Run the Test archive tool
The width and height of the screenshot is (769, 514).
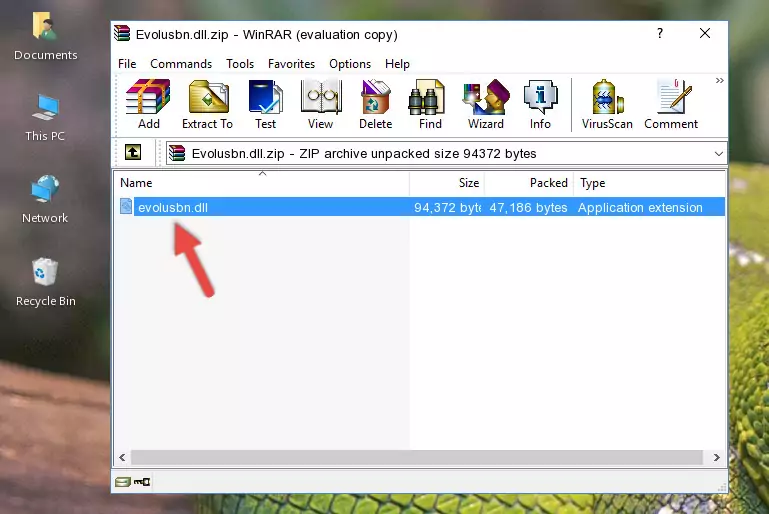[265, 104]
